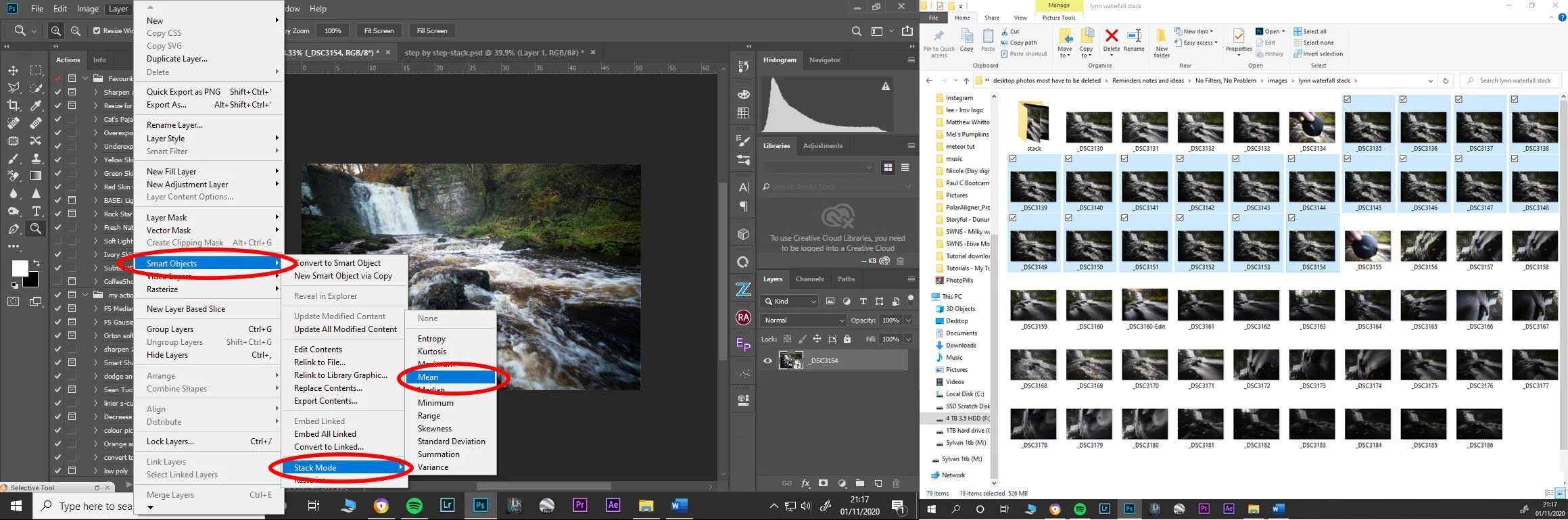This screenshot has width=1568, height=520.
Task: Click the lock all layer padlock icon
Action: point(847,339)
